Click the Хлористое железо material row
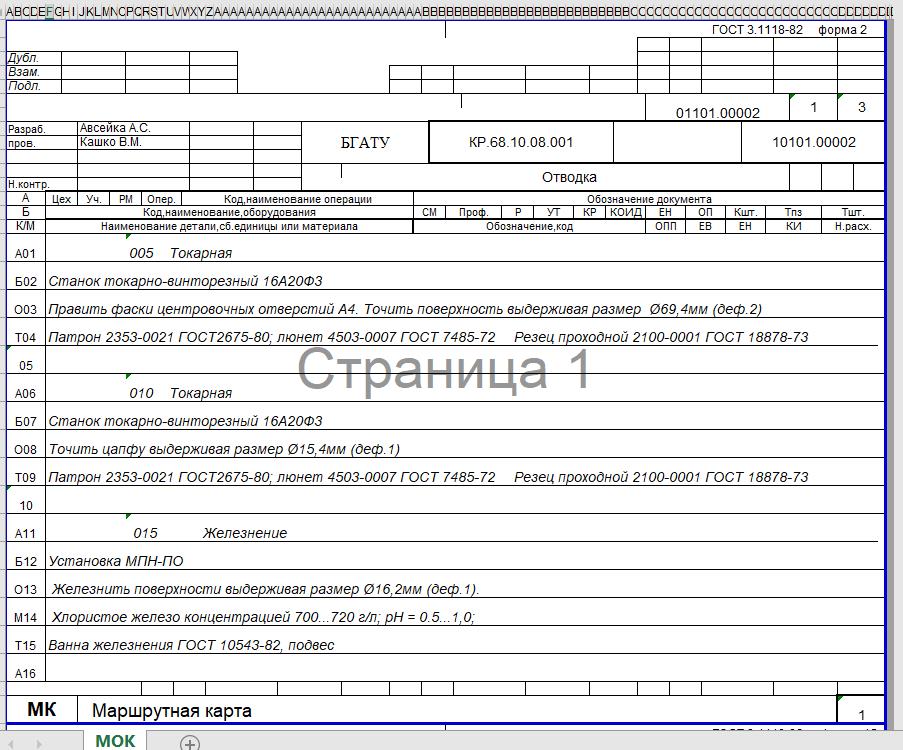The image size is (903, 750). click(262, 617)
